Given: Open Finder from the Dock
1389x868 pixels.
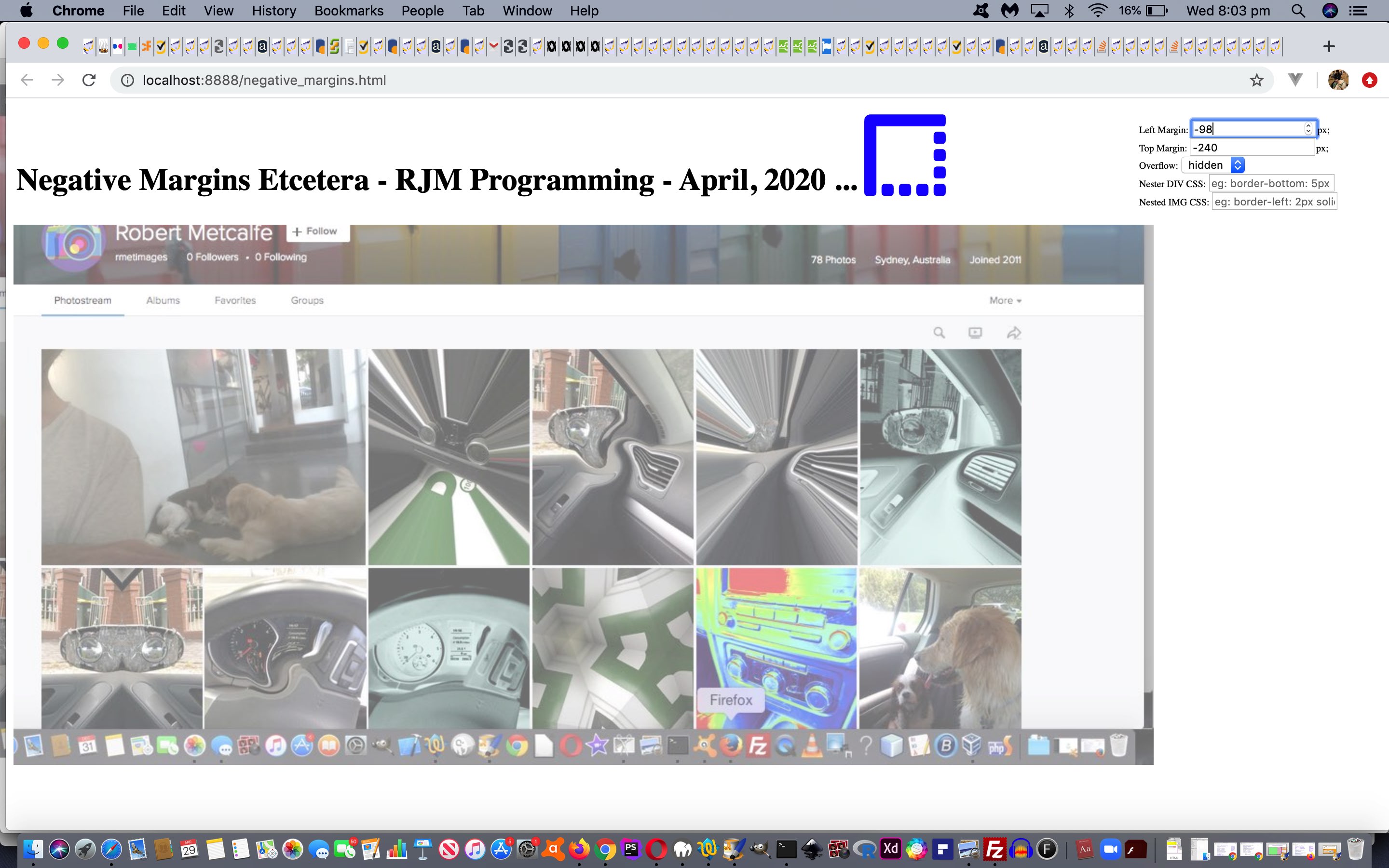Looking at the screenshot, I should [33, 849].
